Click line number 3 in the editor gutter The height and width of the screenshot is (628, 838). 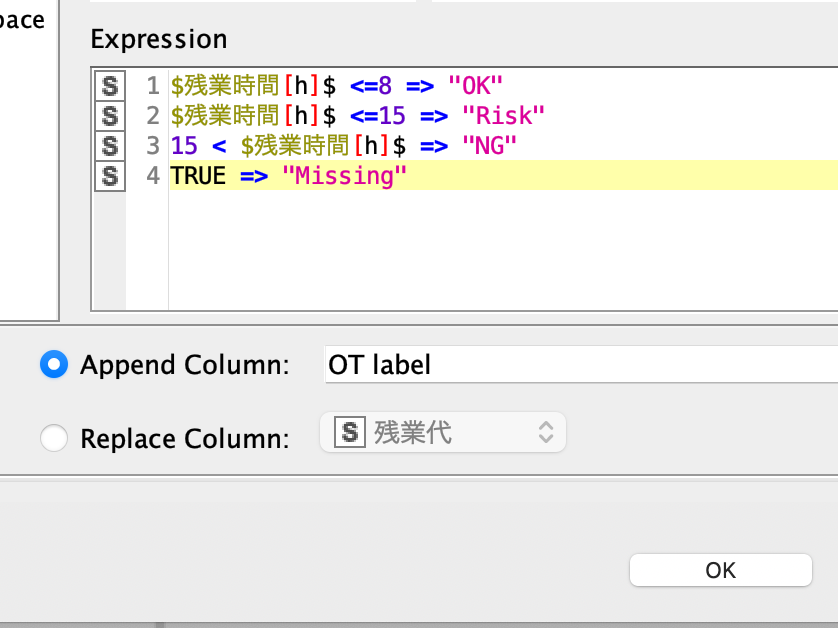coord(152,145)
